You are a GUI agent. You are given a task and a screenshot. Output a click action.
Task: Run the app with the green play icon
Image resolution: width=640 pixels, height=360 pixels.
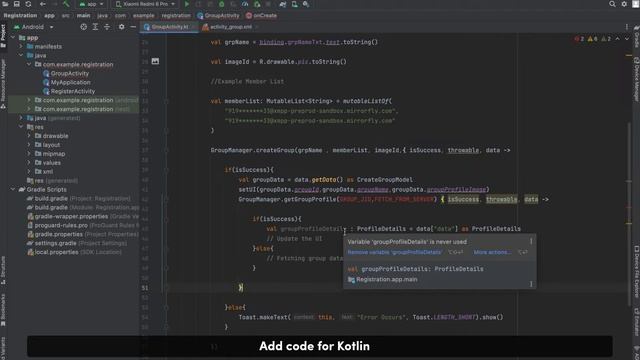[187, 4]
